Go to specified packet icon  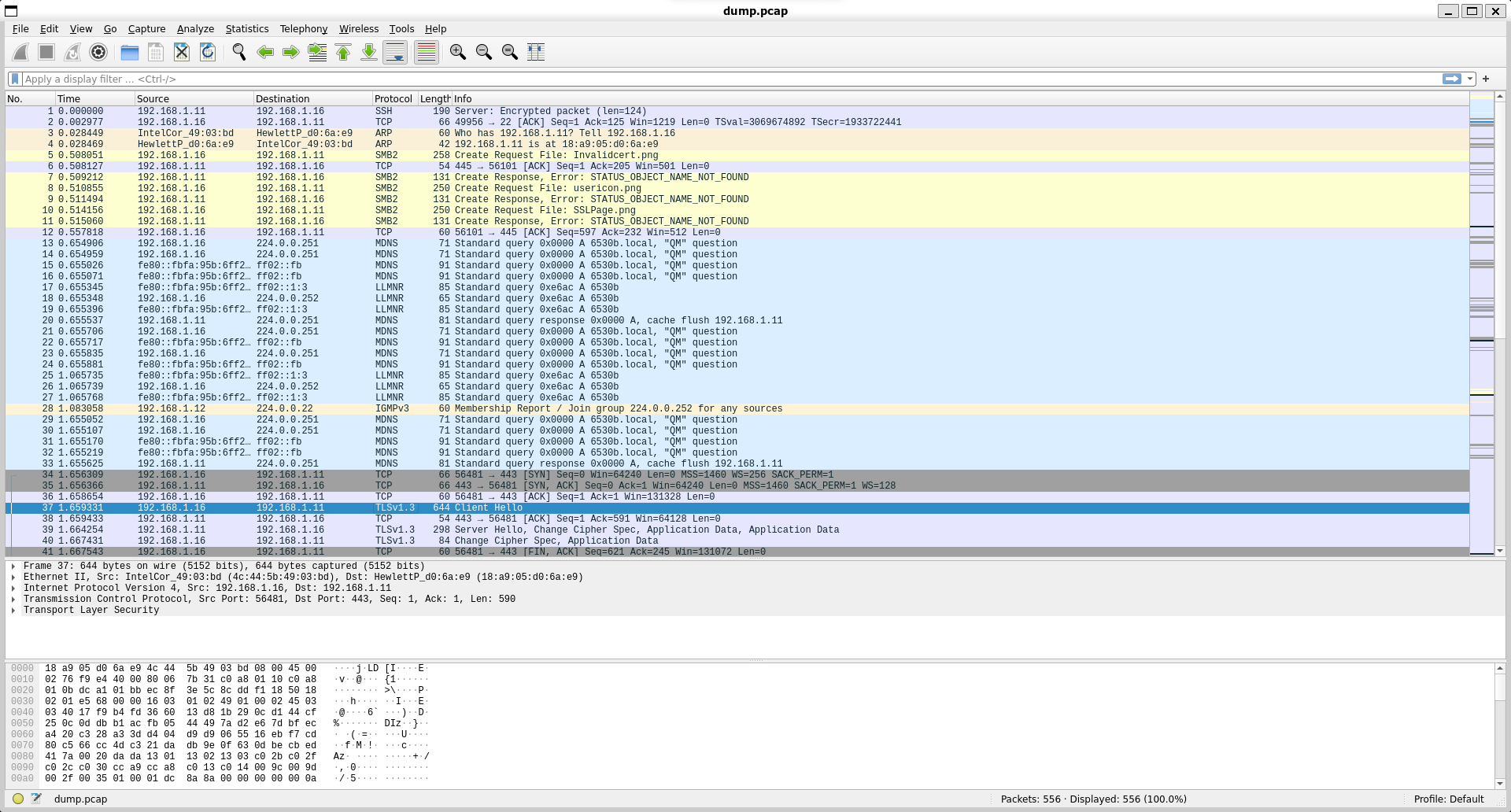click(317, 52)
